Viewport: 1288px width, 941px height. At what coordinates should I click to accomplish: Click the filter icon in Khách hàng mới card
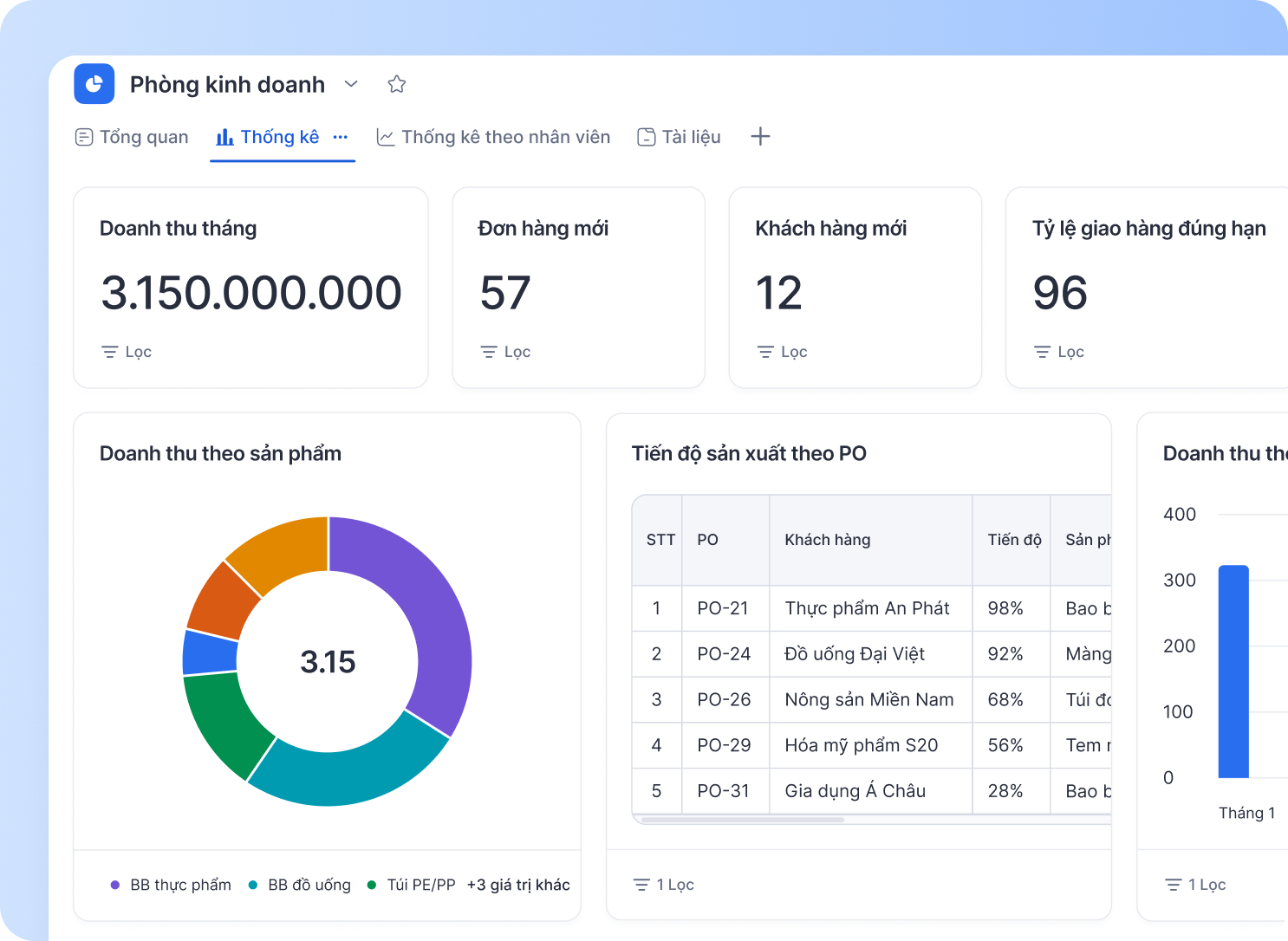point(765,352)
